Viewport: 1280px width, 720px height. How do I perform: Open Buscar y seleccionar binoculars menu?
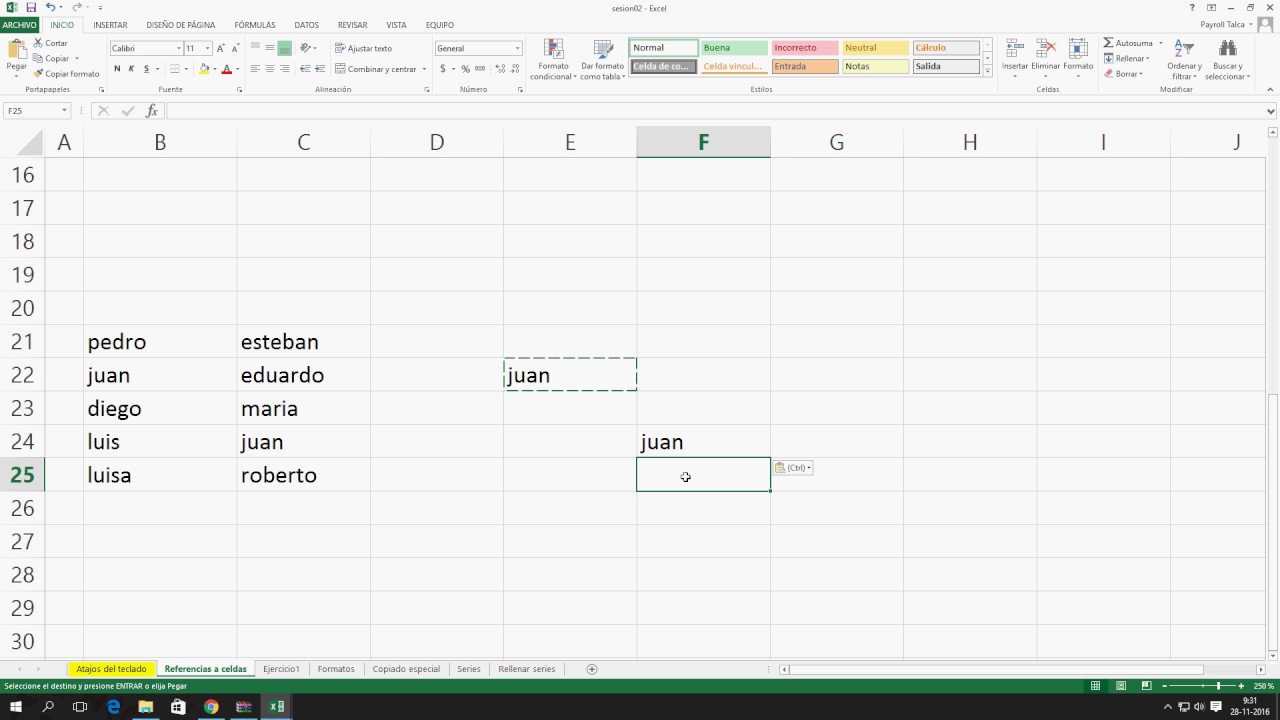click(x=1227, y=60)
